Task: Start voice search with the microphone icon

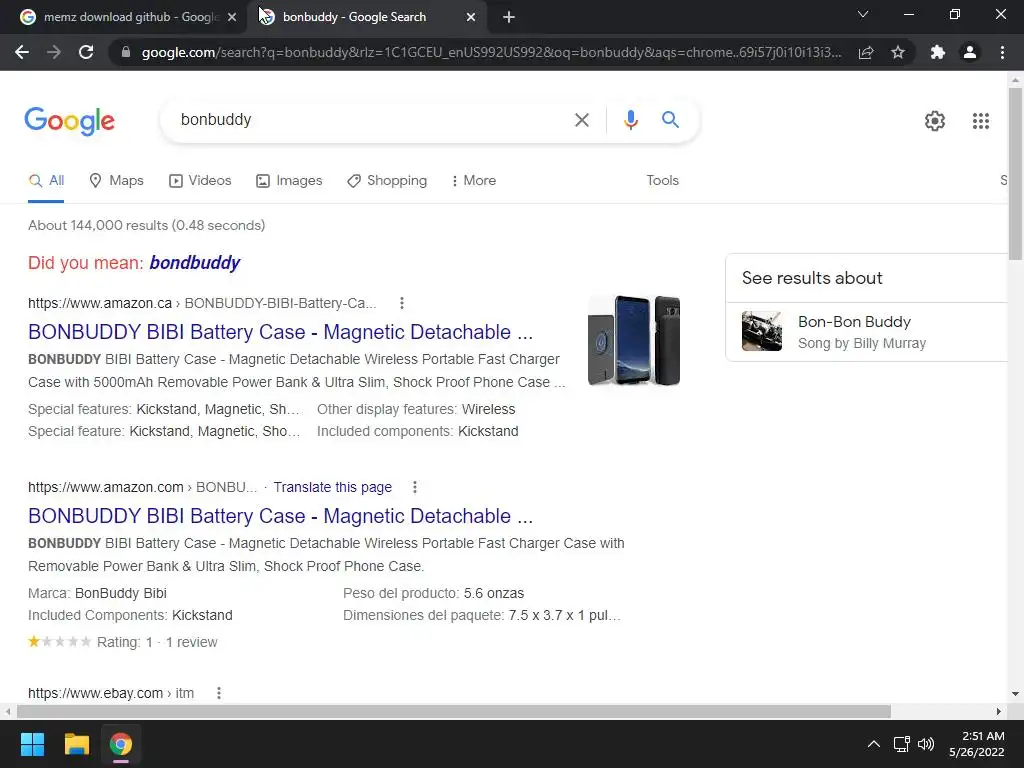Action: 630,120
